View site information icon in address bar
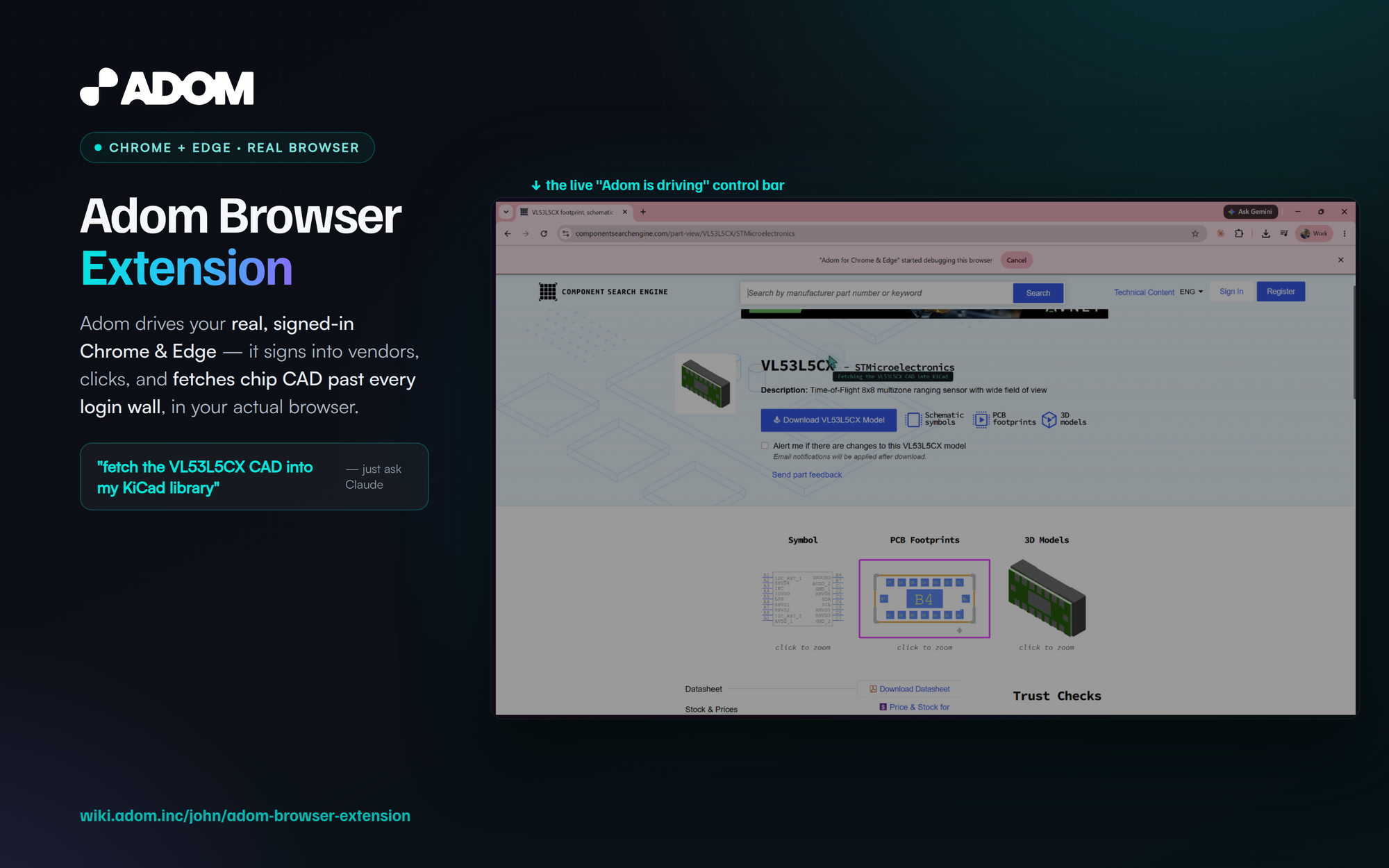1389x868 pixels. pos(566,234)
